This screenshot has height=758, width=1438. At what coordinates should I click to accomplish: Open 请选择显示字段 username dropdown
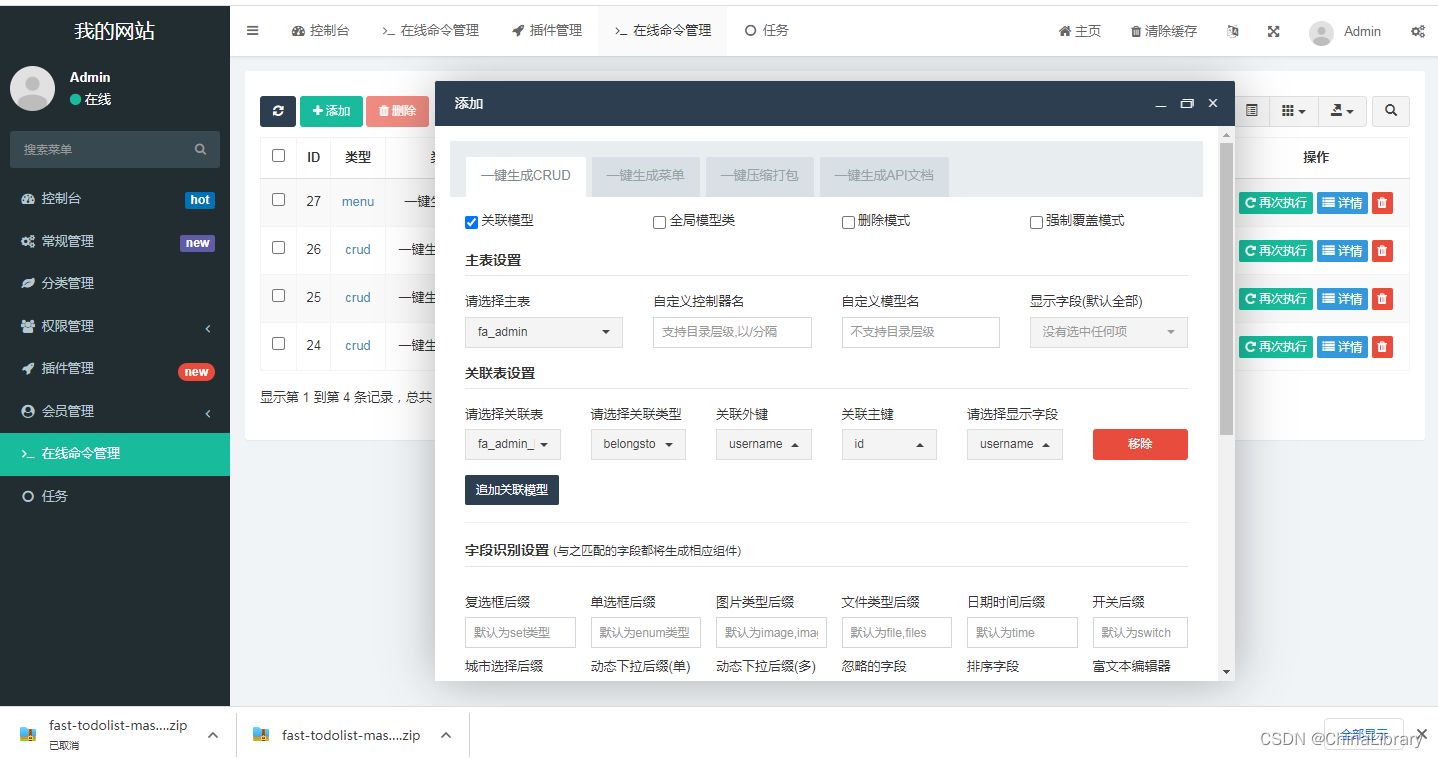tap(1015, 444)
